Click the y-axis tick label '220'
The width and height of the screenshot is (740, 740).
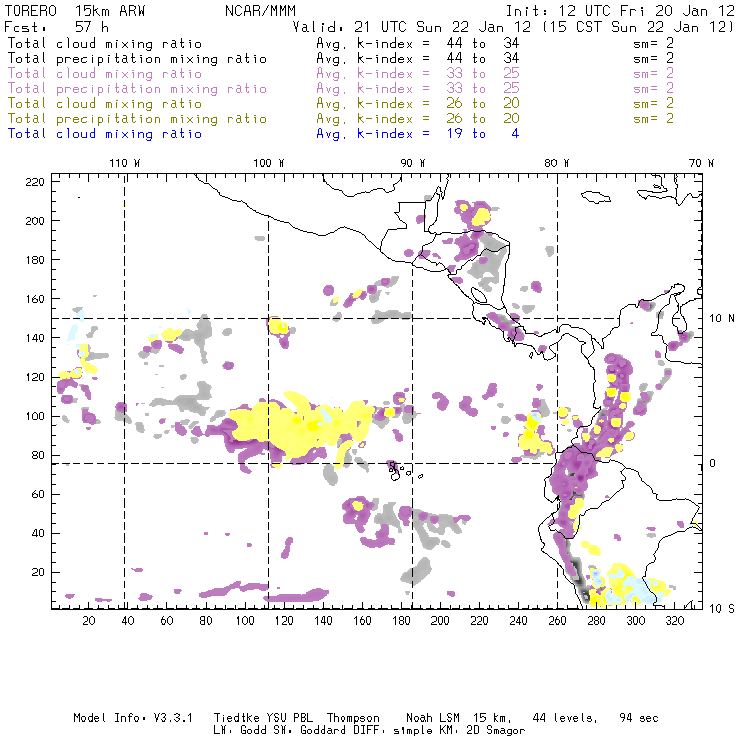point(35,182)
